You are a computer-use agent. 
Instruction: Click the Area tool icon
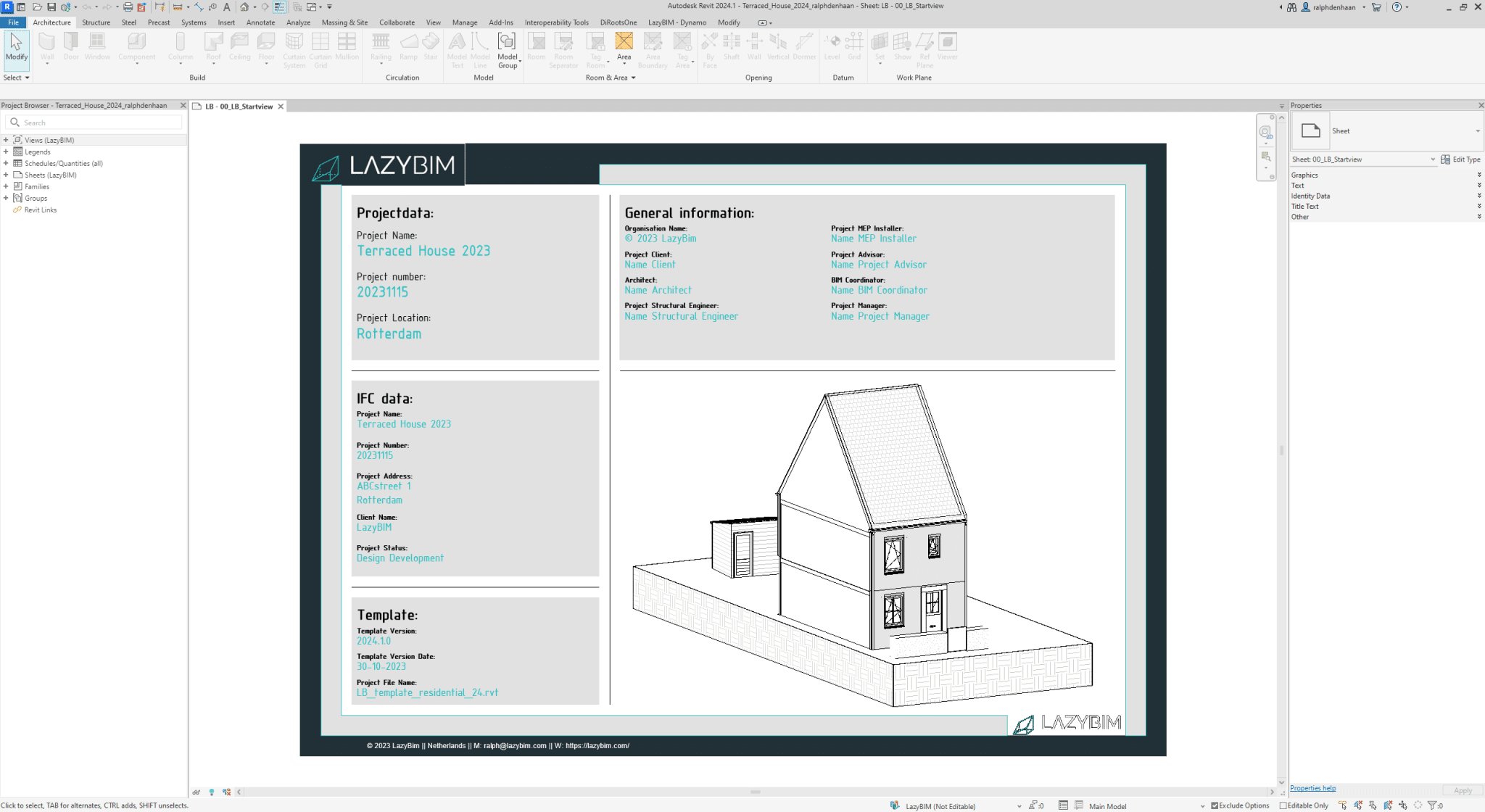[x=624, y=42]
